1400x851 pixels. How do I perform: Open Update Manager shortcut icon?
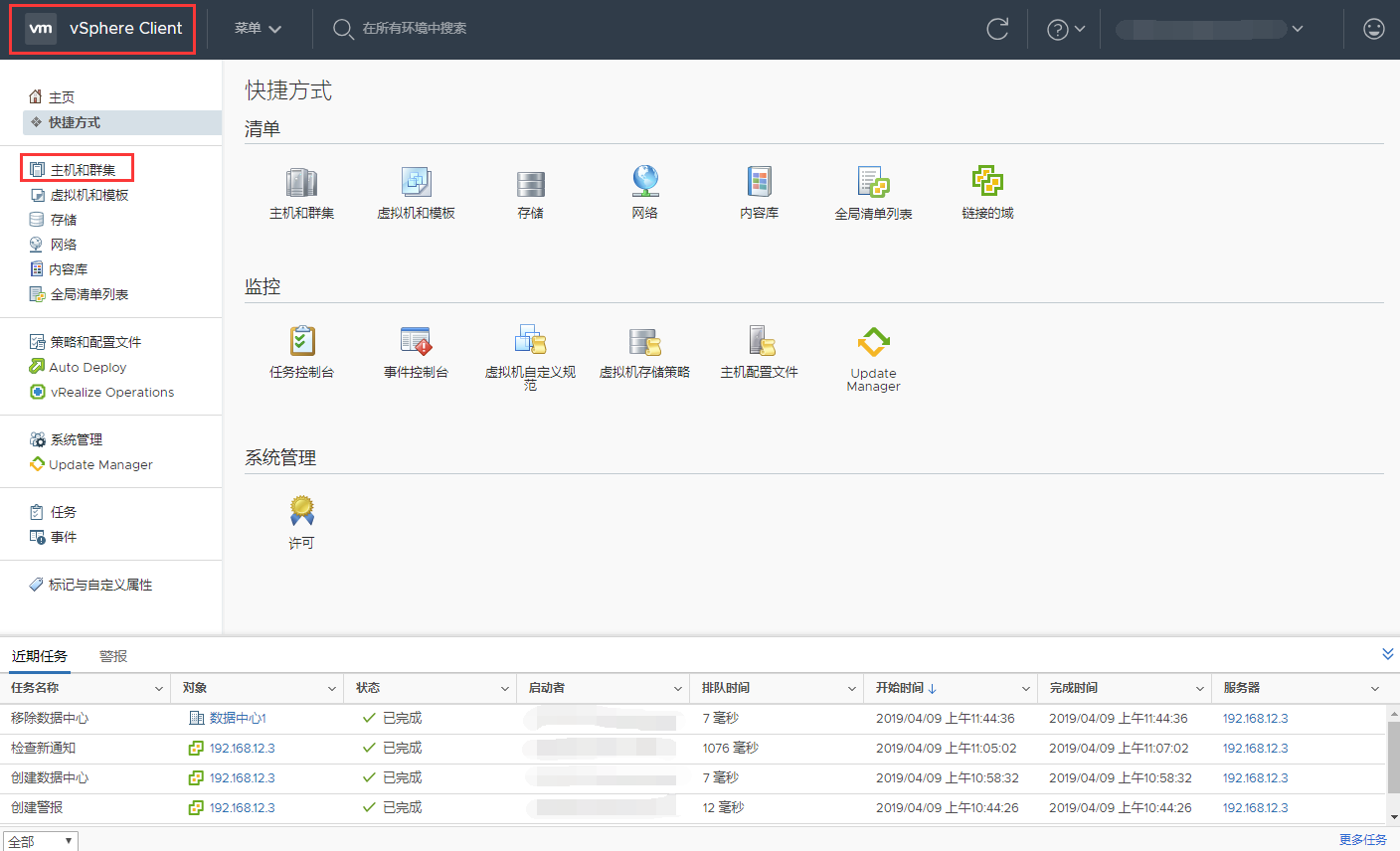tap(873, 342)
